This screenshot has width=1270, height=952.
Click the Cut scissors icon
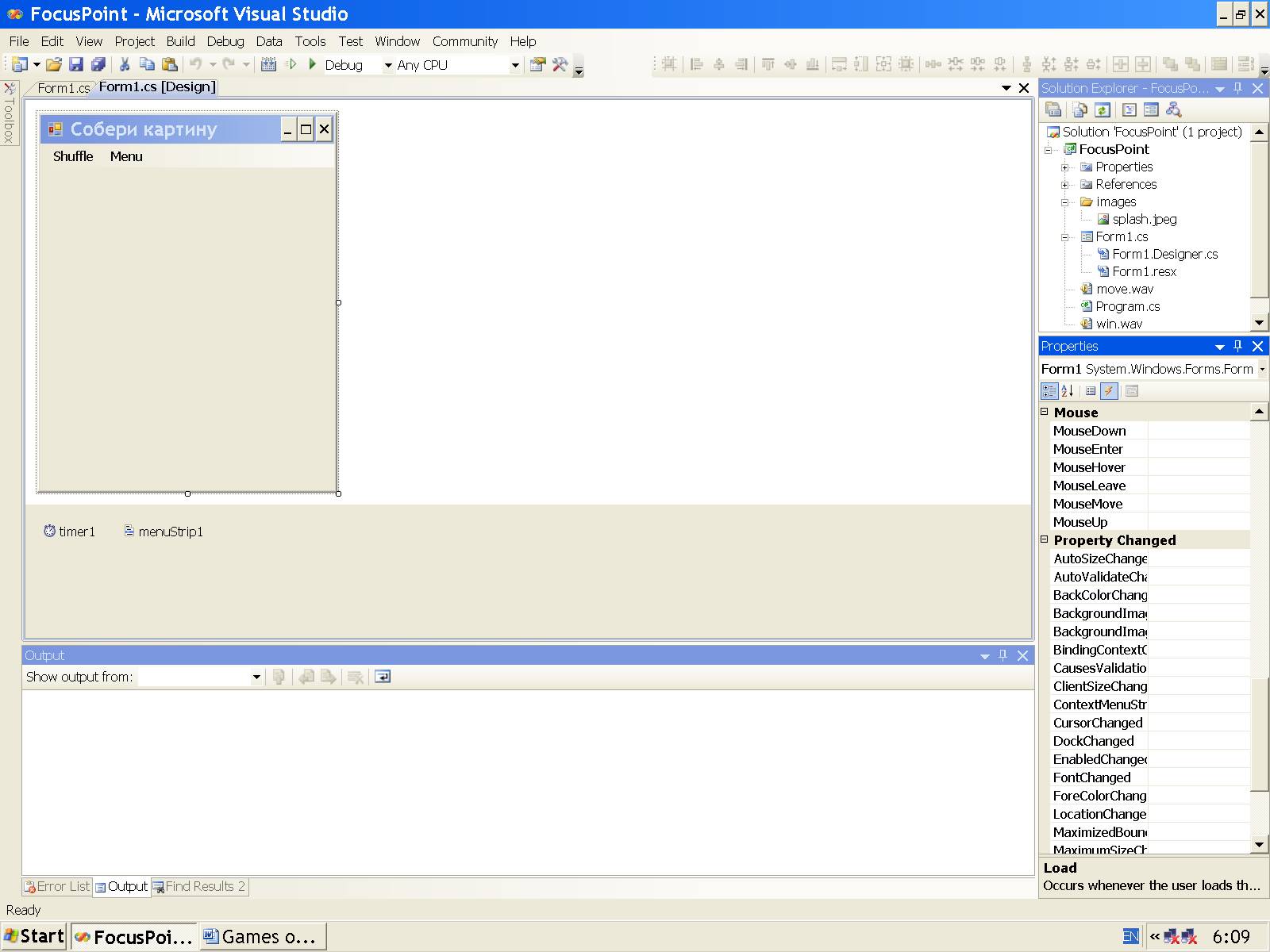125,65
